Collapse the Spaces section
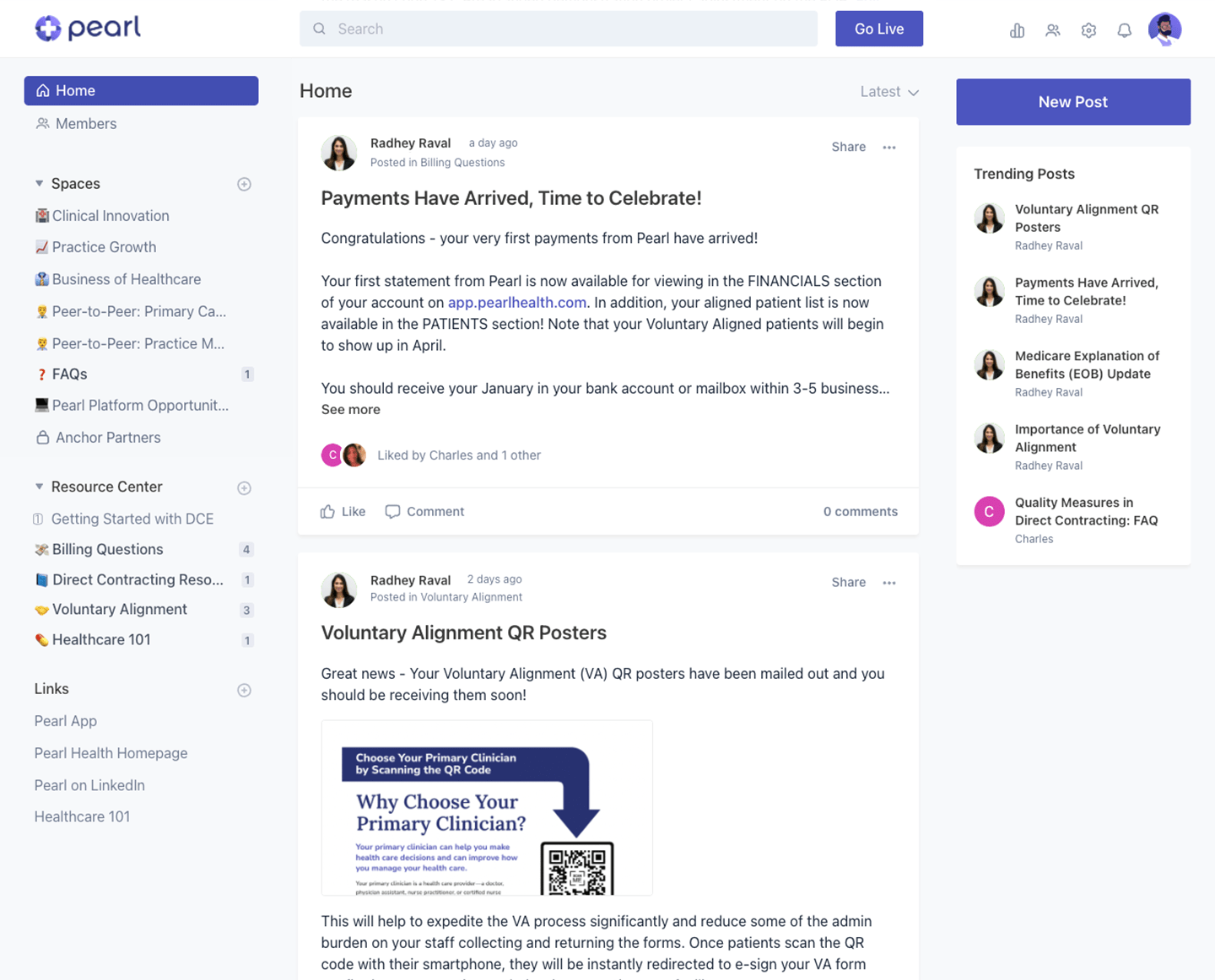 pos(38,183)
